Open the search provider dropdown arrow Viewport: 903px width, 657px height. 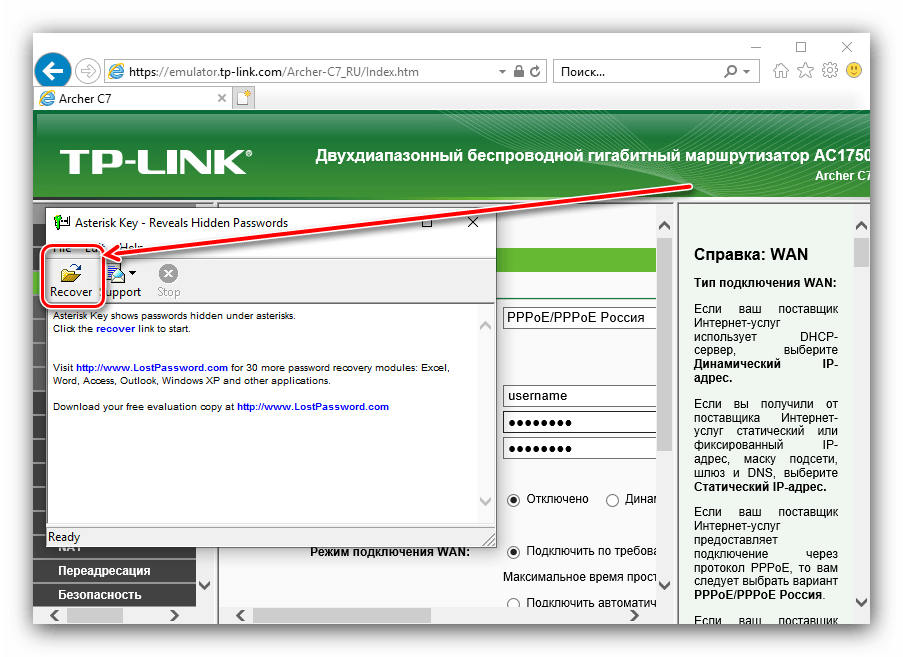747,72
